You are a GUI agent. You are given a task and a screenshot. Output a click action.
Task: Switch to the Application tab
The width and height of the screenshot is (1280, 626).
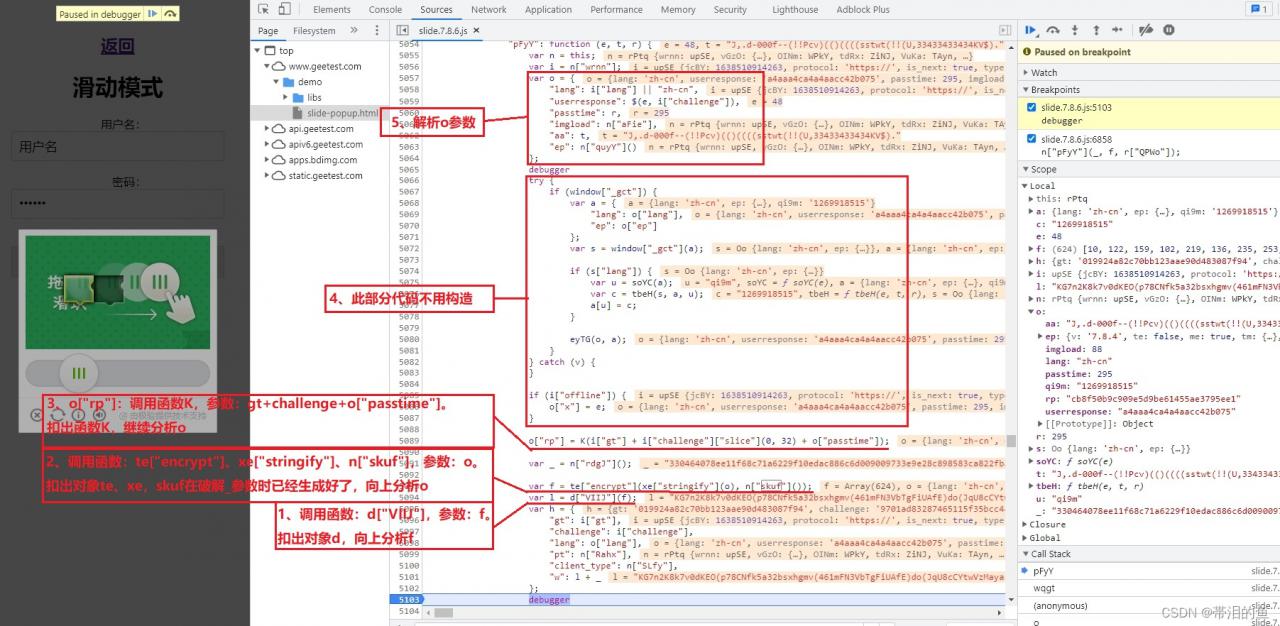548,9
